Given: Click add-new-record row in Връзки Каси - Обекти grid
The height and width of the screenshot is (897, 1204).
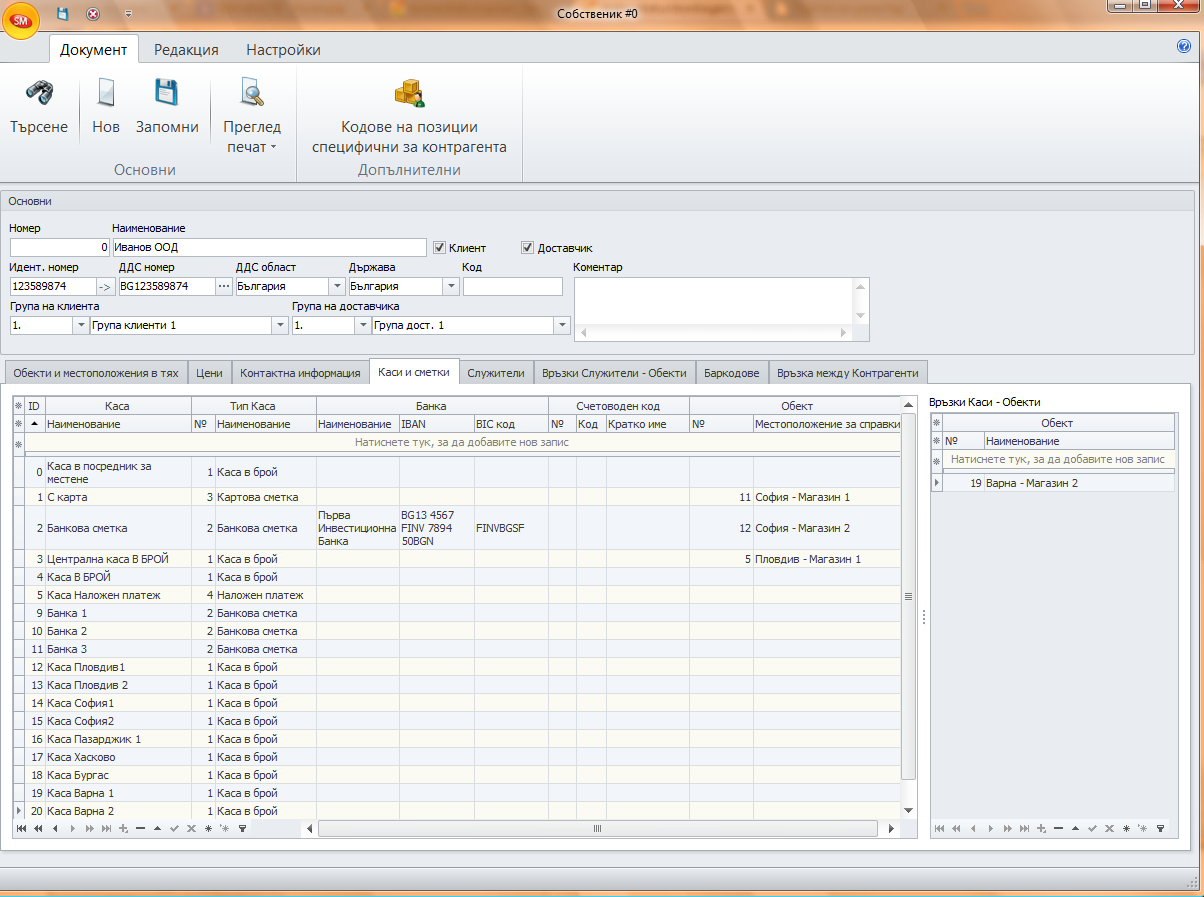Looking at the screenshot, I should (1059, 459).
